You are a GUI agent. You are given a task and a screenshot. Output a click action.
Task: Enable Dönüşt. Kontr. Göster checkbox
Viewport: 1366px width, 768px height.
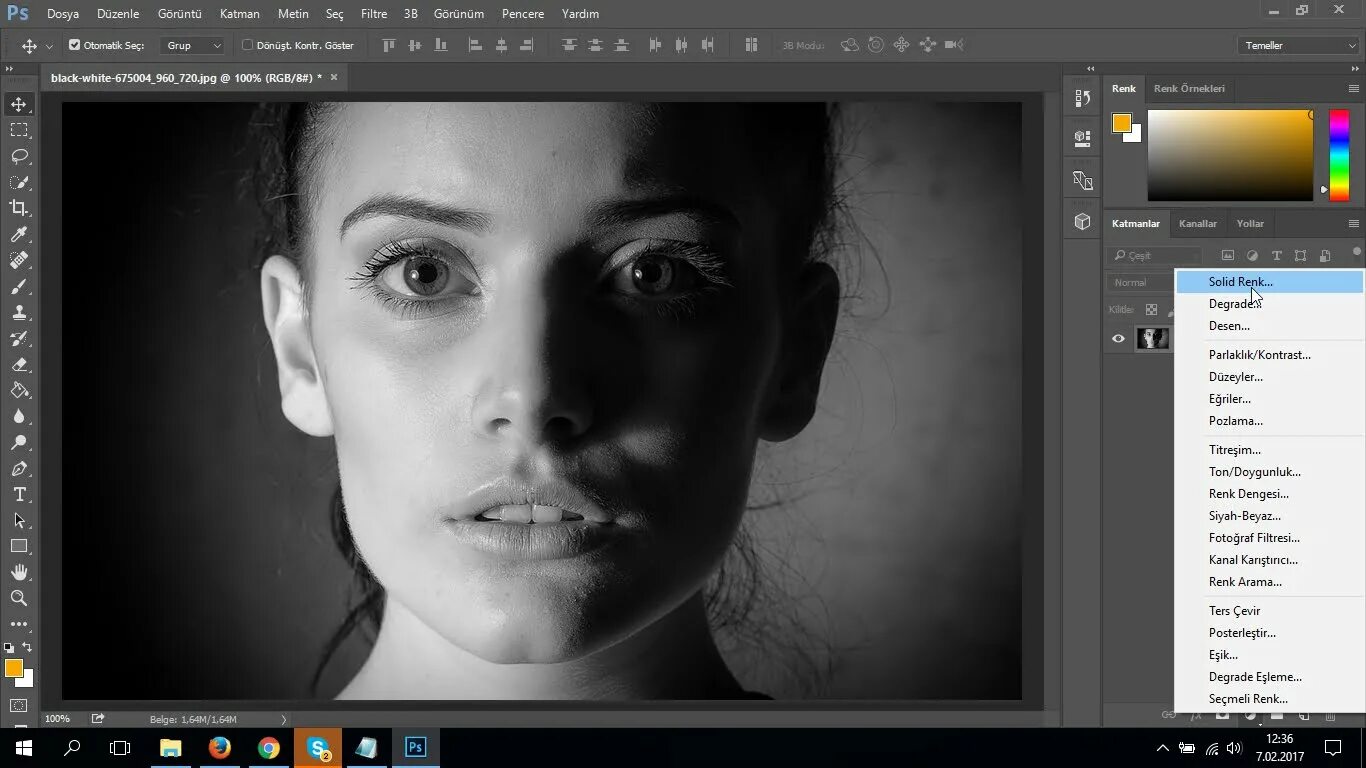[x=248, y=45]
